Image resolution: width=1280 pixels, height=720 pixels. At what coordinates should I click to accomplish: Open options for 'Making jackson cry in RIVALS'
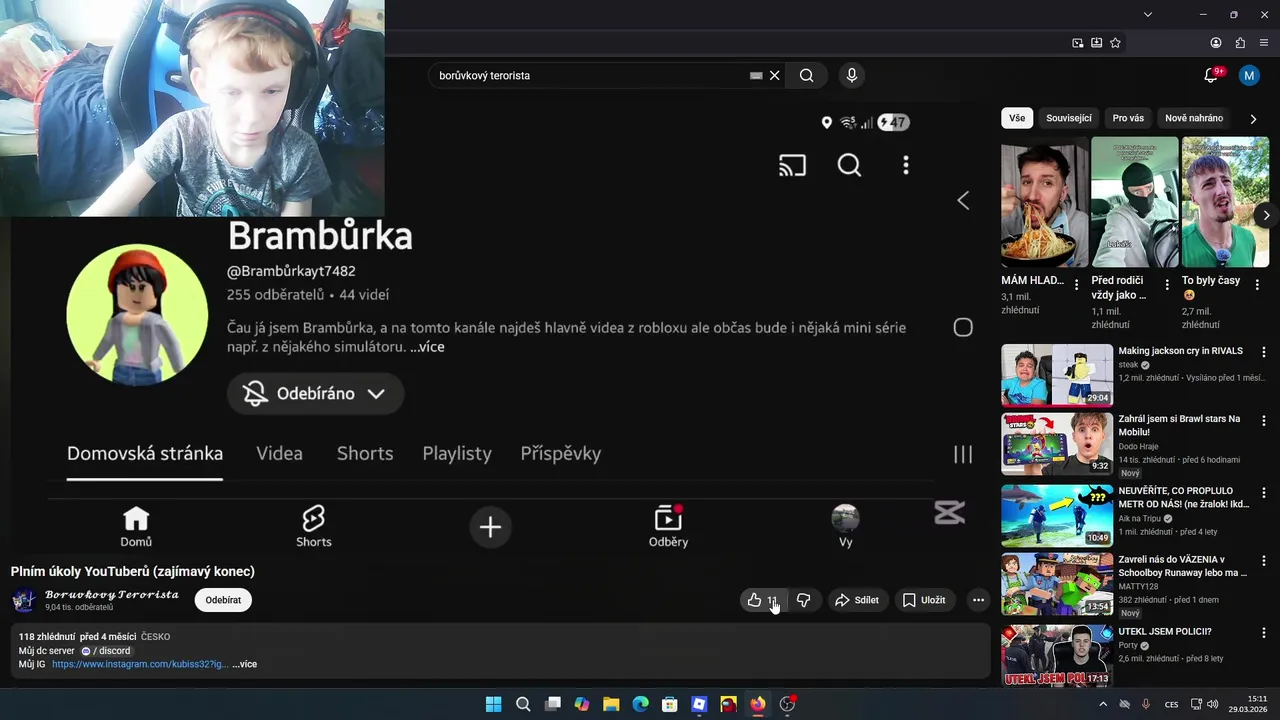click(1264, 352)
